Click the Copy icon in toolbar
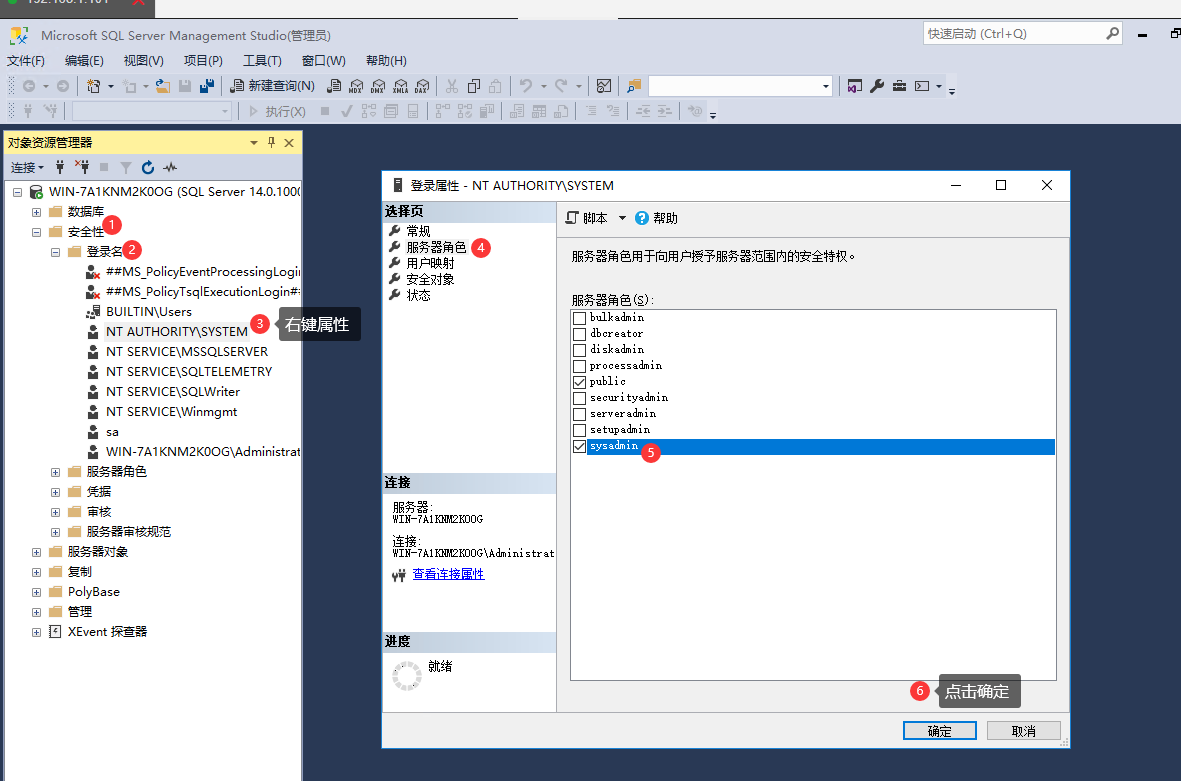The height and width of the screenshot is (781, 1181). 474,86
